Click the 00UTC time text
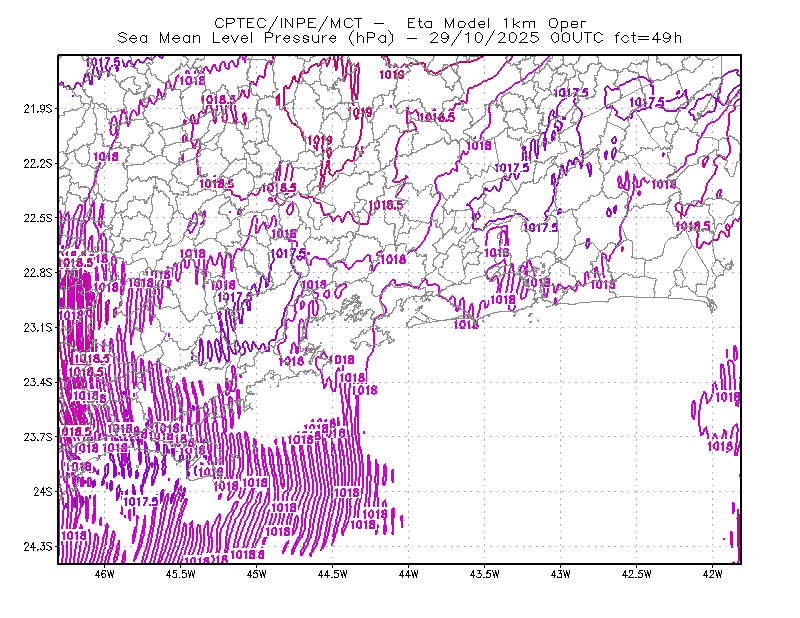This screenshot has height=618, width=800. [x=577, y=38]
